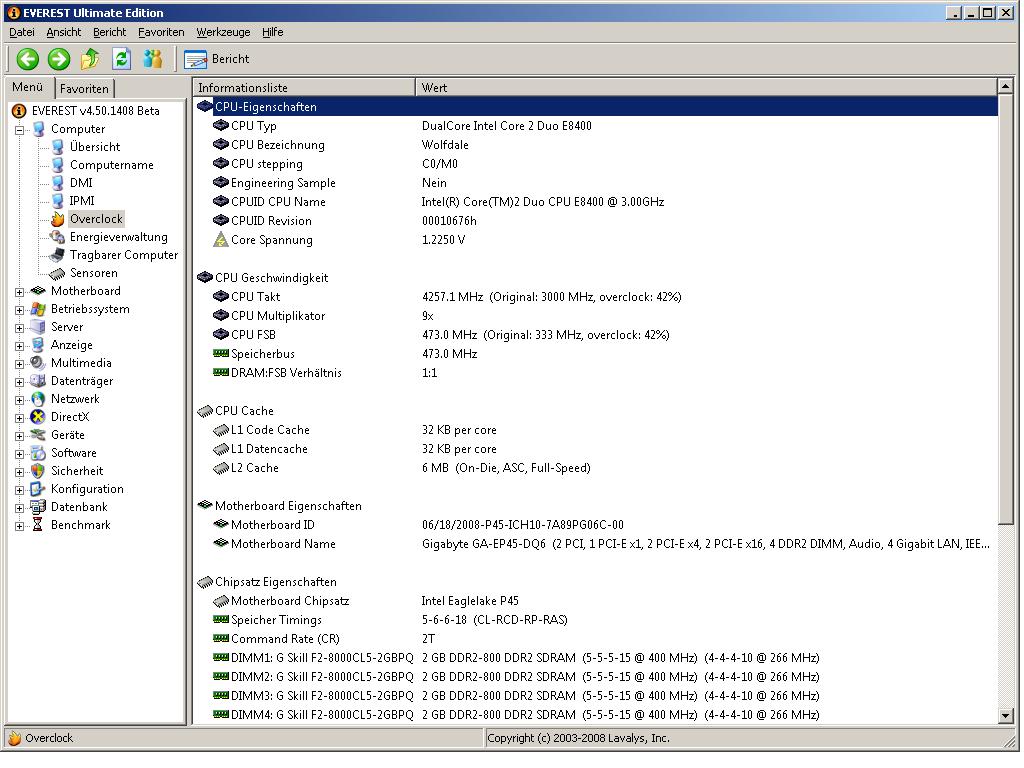Click the Refresh toolbar icon

pos(121,59)
